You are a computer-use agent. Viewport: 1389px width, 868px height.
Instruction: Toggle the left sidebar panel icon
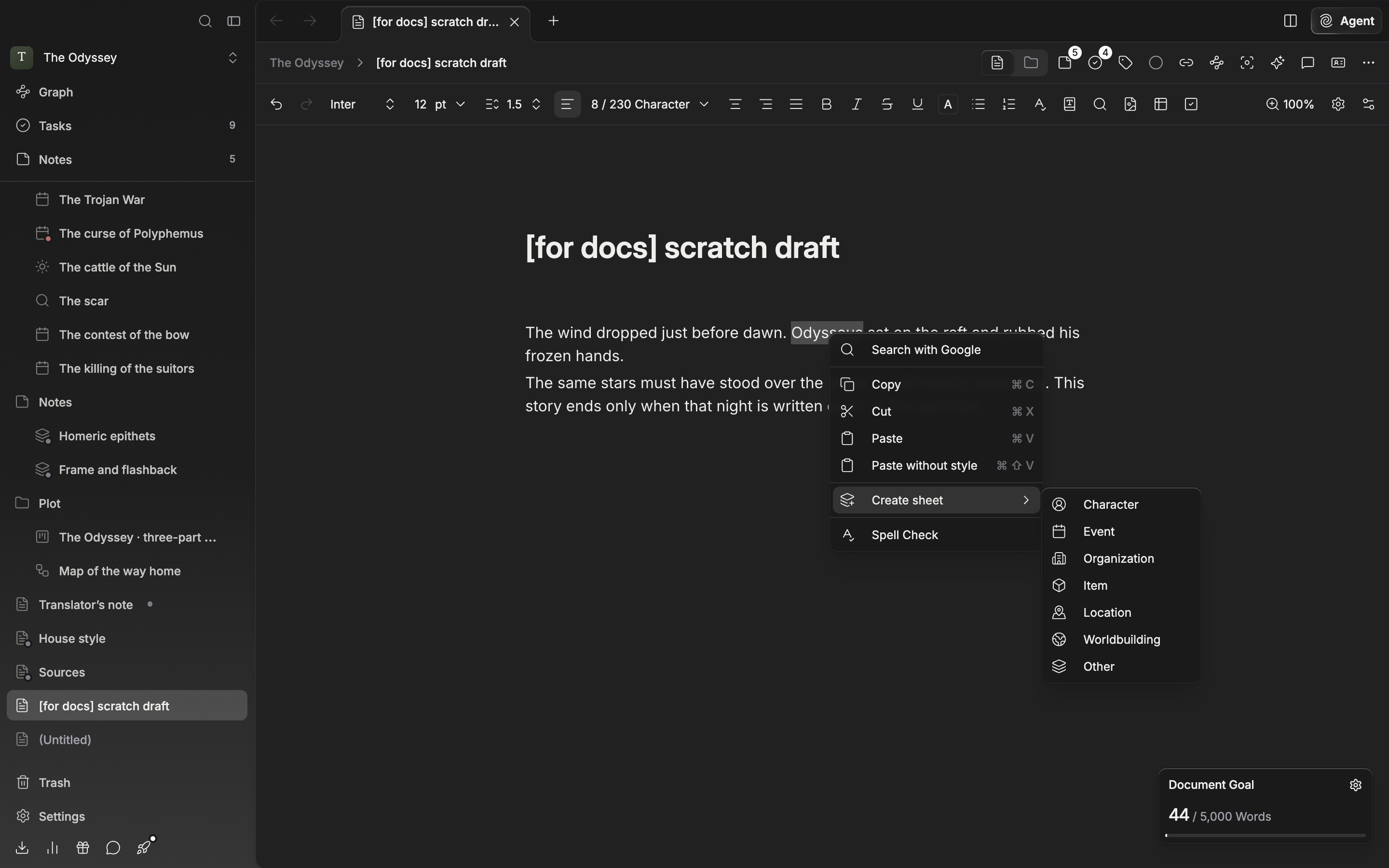pos(233,21)
